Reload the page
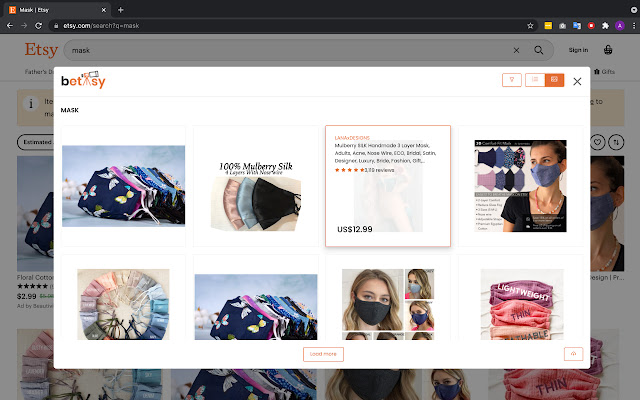Screen dimensions: 640x400 click(38, 25)
